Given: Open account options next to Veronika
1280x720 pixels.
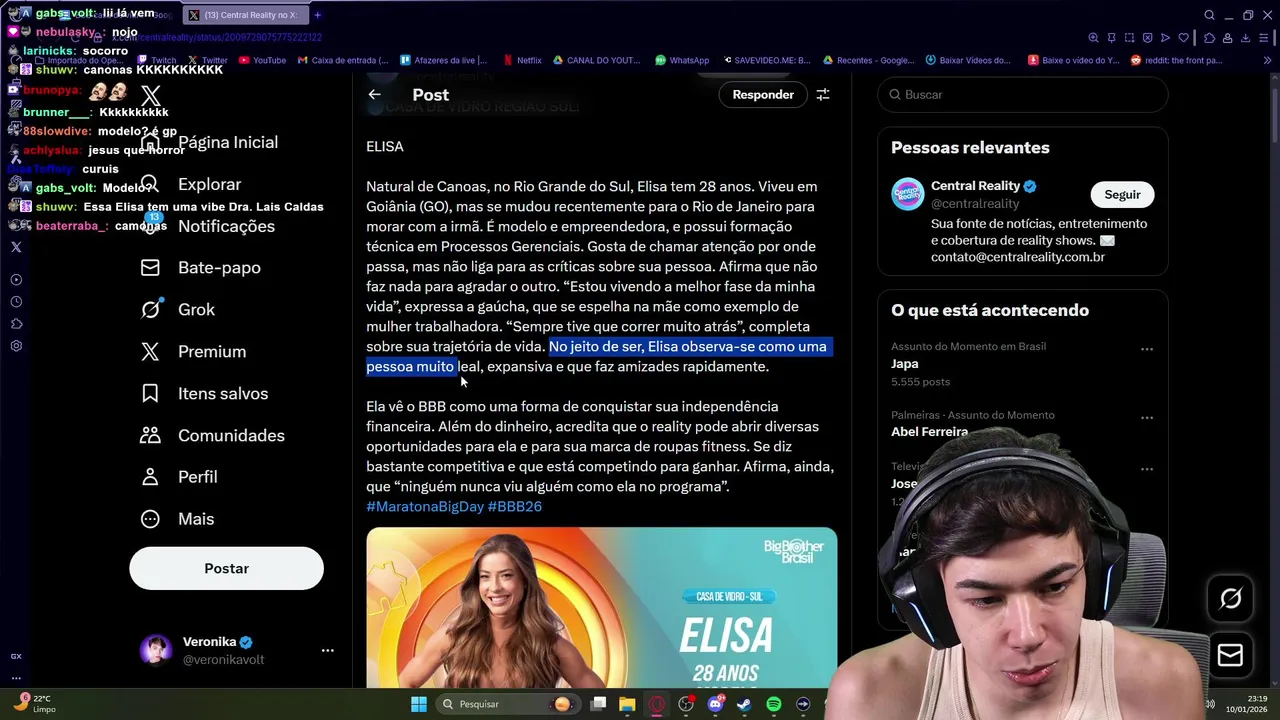Looking at the screenshot, I should click(327, 650).
